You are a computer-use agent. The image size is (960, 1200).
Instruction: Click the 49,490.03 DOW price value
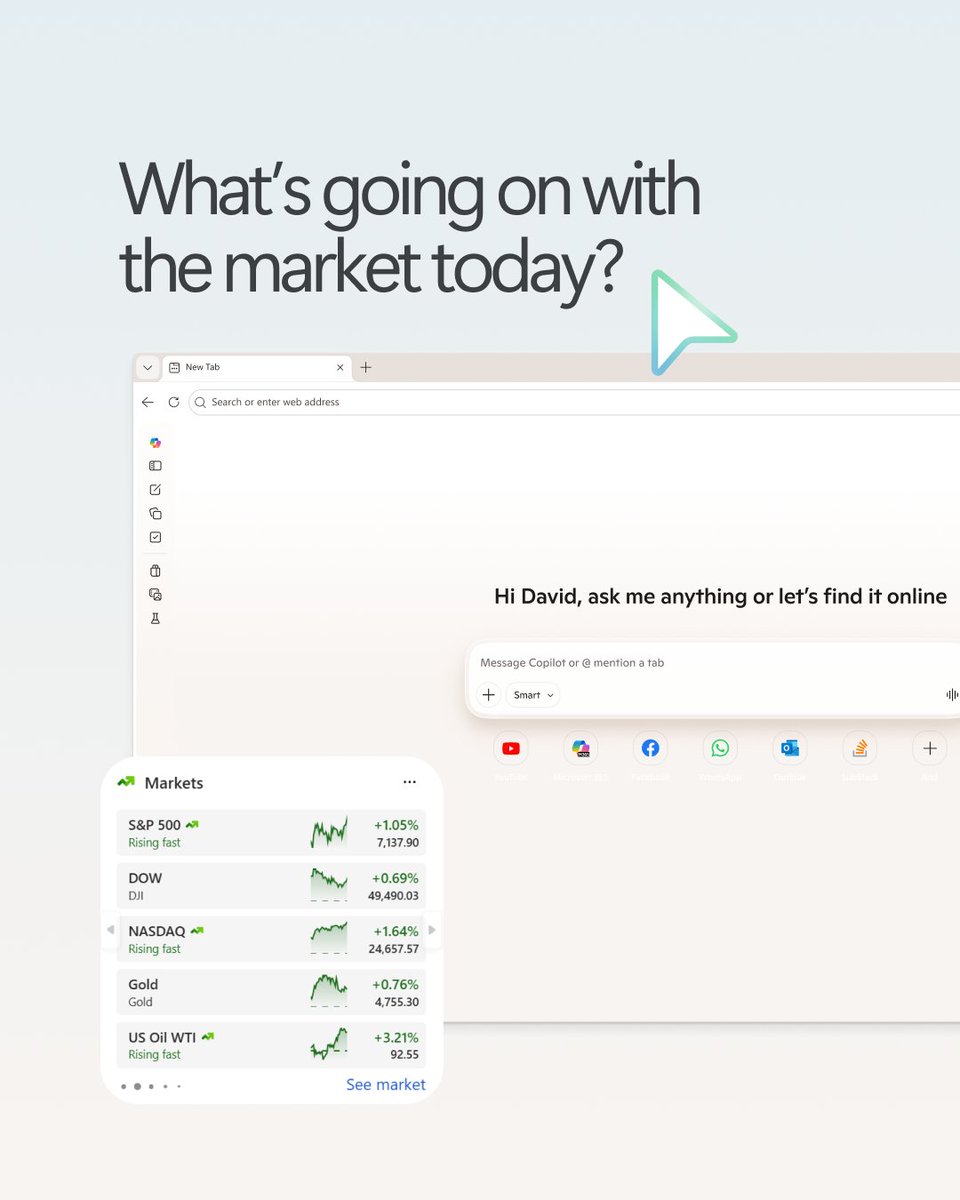pos(393,896)
